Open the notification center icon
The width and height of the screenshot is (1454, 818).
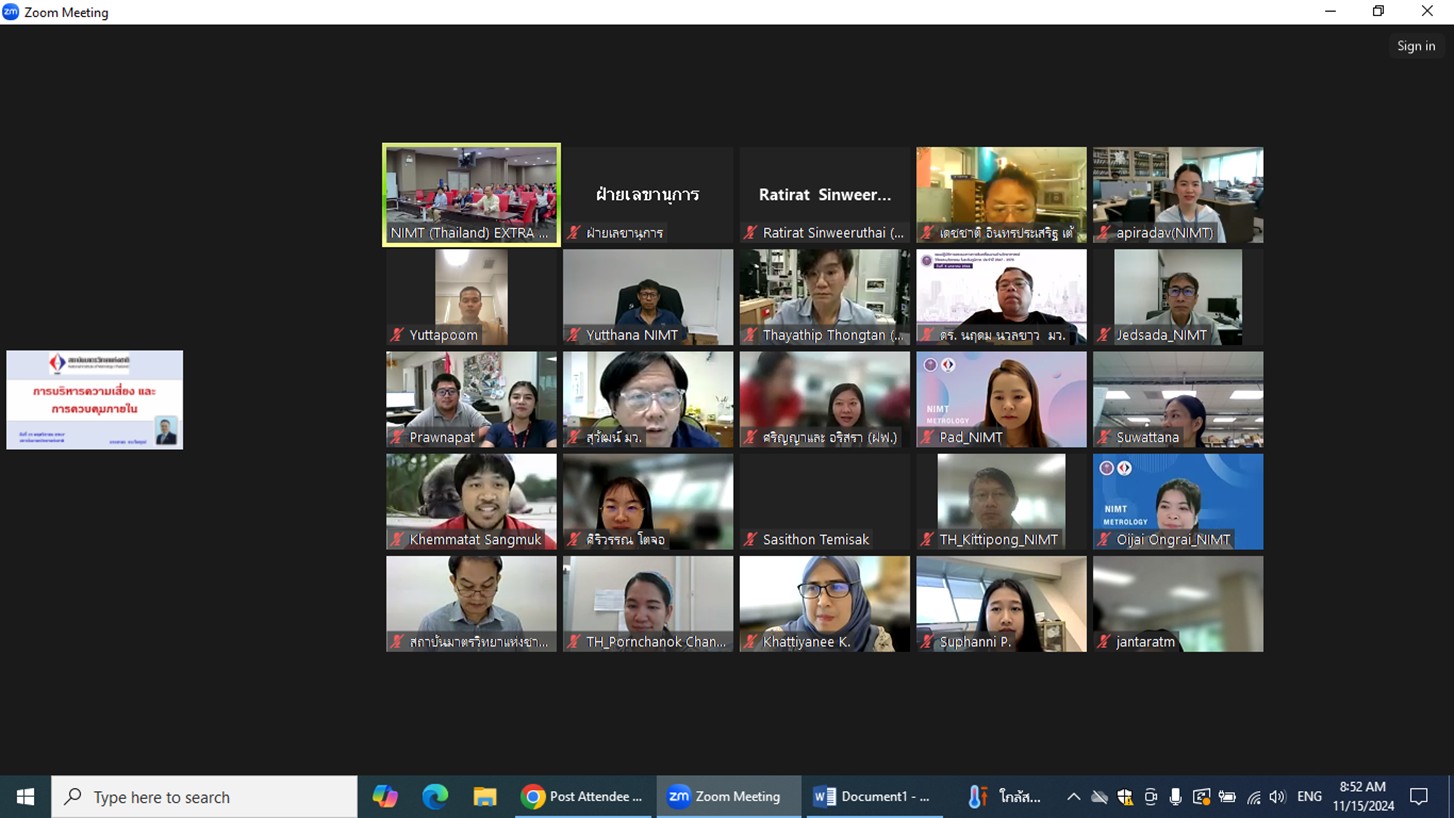coord(1419,797)
